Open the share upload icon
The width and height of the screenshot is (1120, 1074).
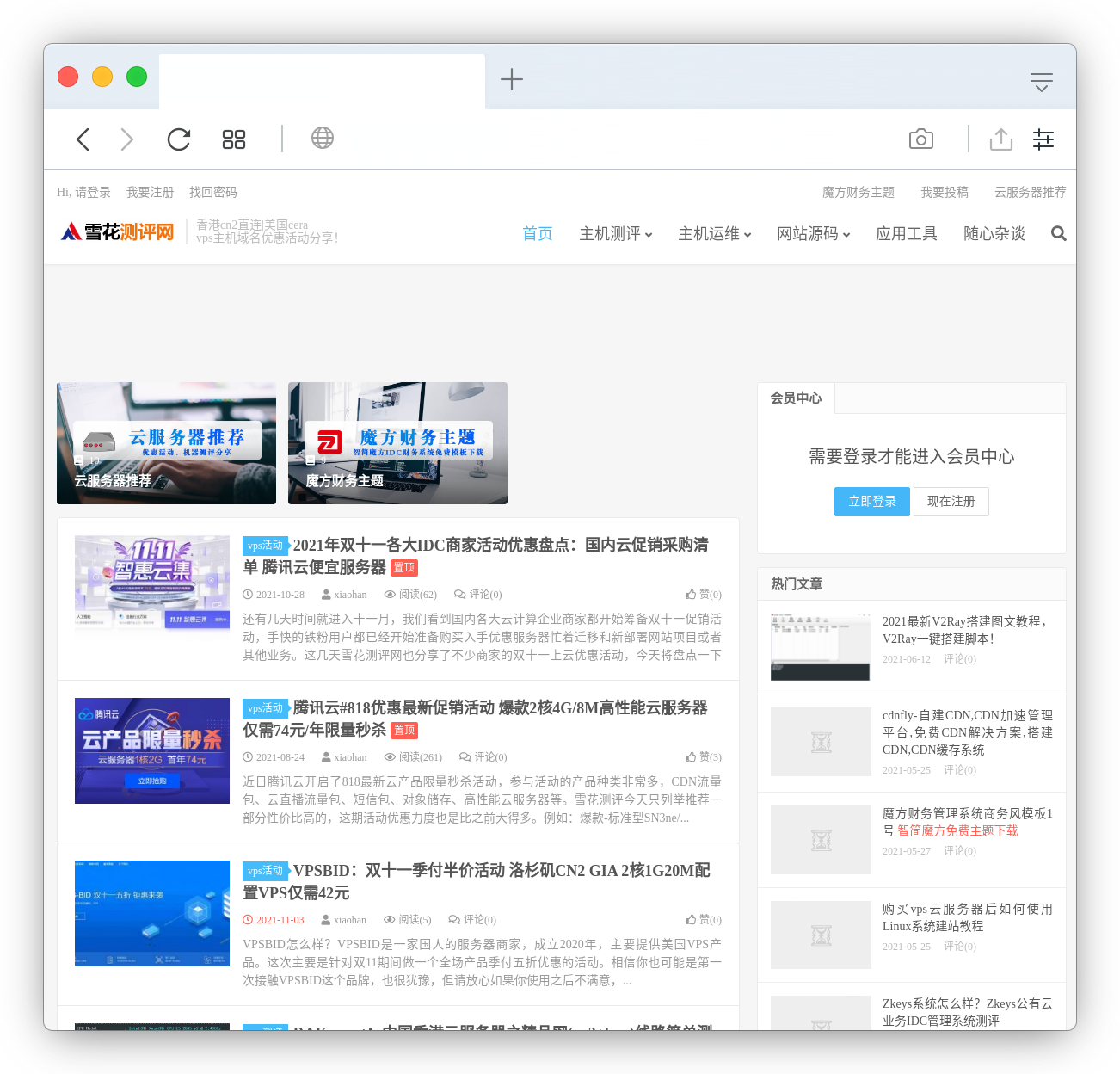point(1001,139)
